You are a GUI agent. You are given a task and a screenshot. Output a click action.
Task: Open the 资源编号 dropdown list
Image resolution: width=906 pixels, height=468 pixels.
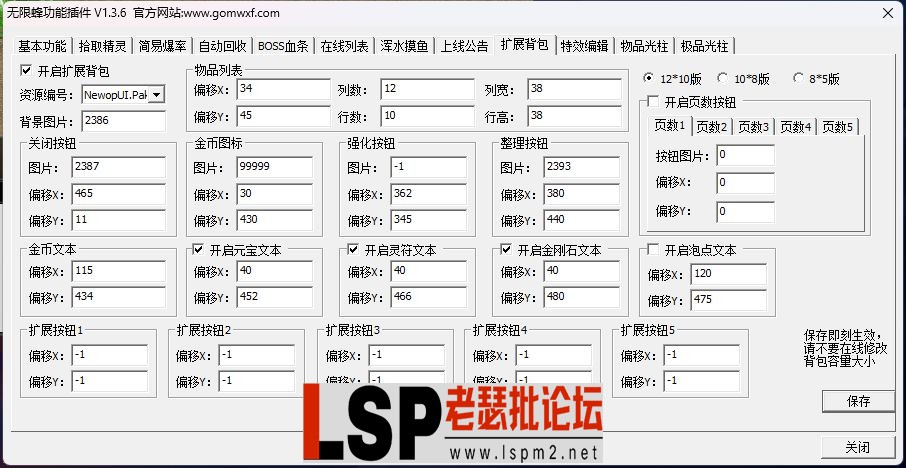[x=157, y=94]
